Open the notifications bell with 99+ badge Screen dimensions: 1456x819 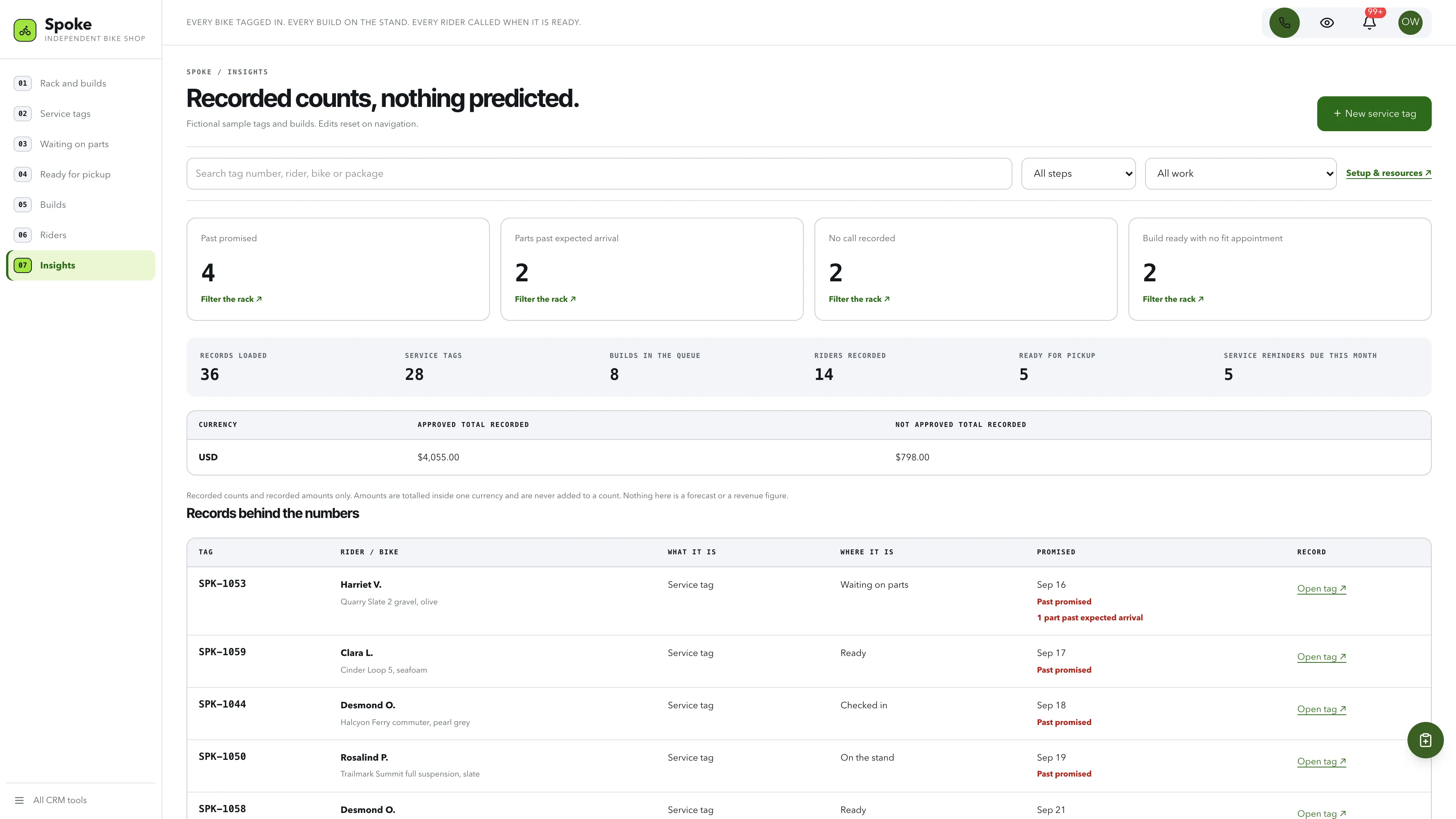coord(1369,23)
